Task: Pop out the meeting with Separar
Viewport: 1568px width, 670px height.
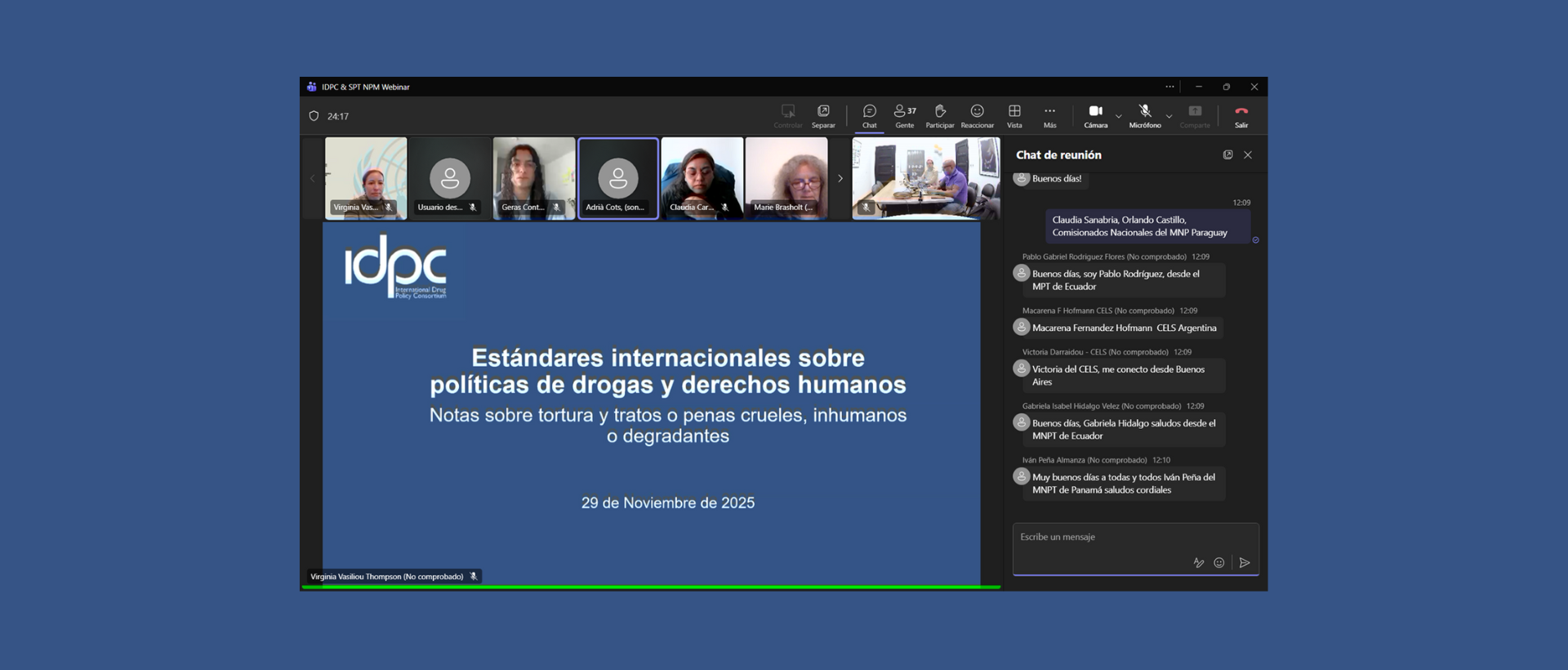Action: [x=823, y=115]
